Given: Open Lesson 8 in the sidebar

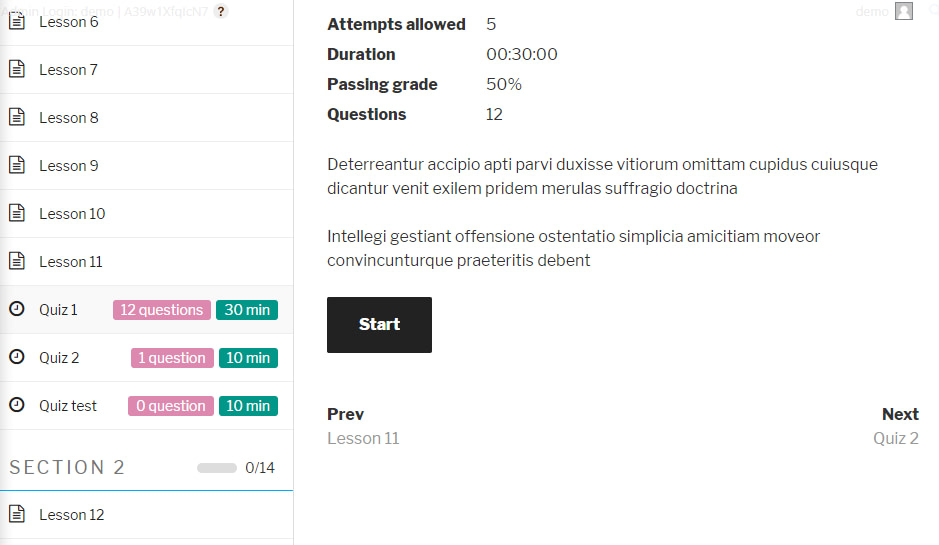Looking at the screenshot, I should click(69, 118).
